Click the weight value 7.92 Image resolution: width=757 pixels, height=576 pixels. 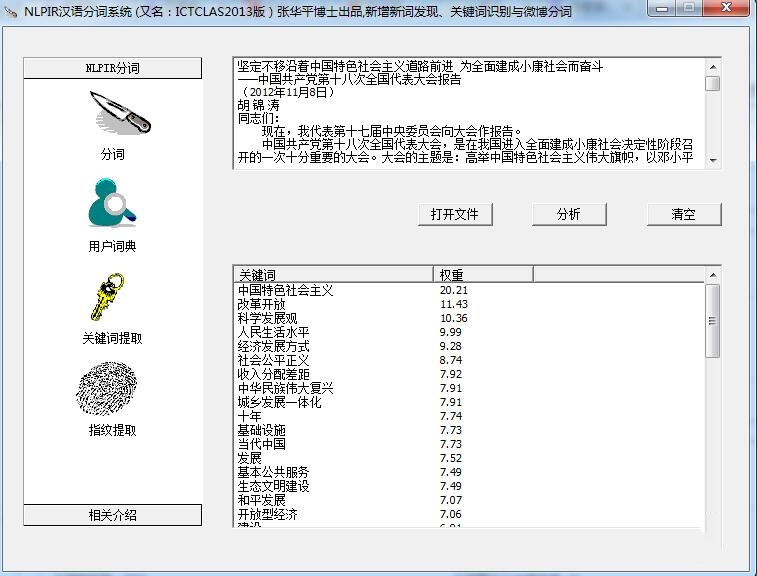tap(451, 374)
